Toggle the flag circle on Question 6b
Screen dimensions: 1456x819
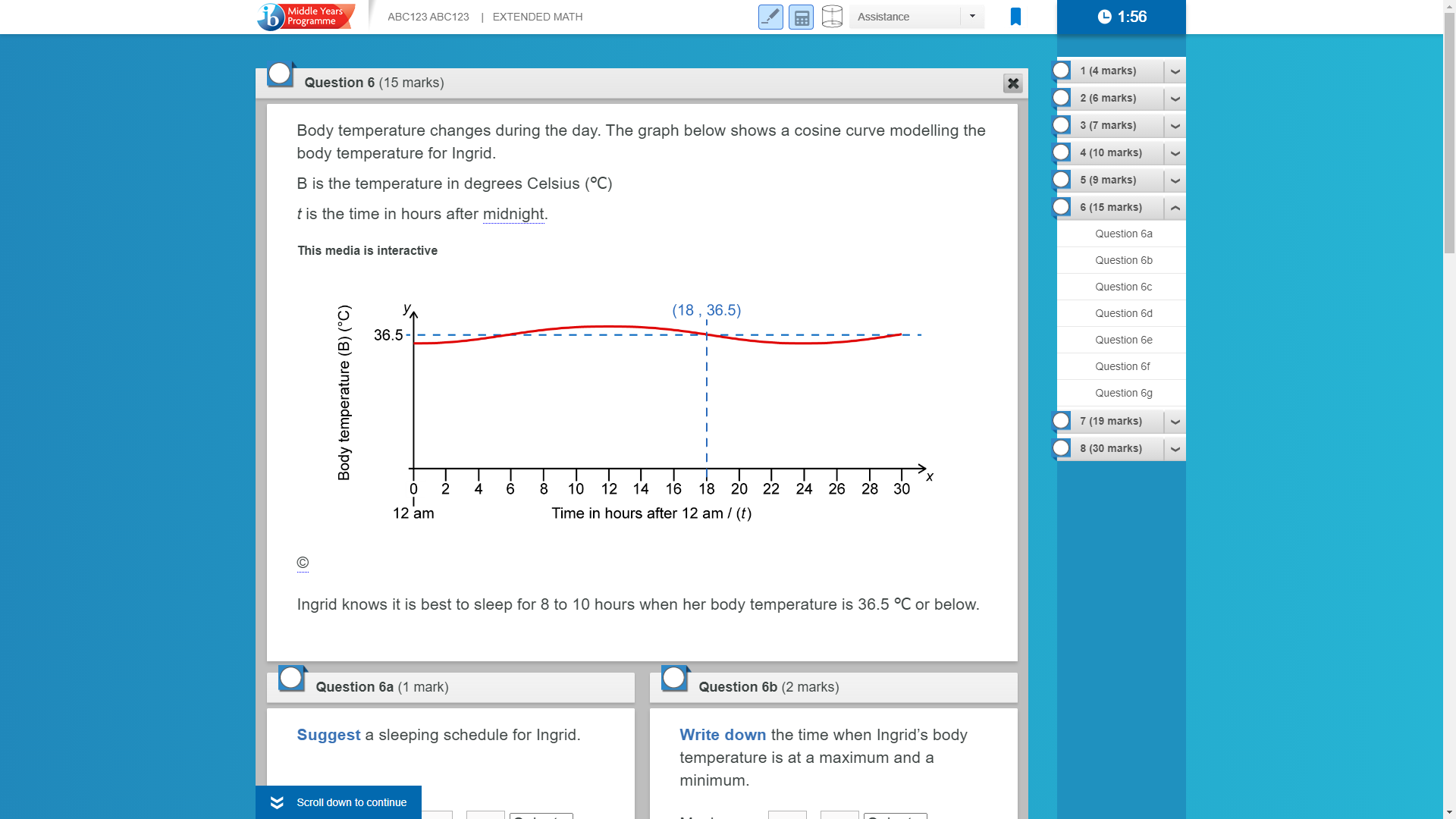pyautogui.click(x=674, y=678)
